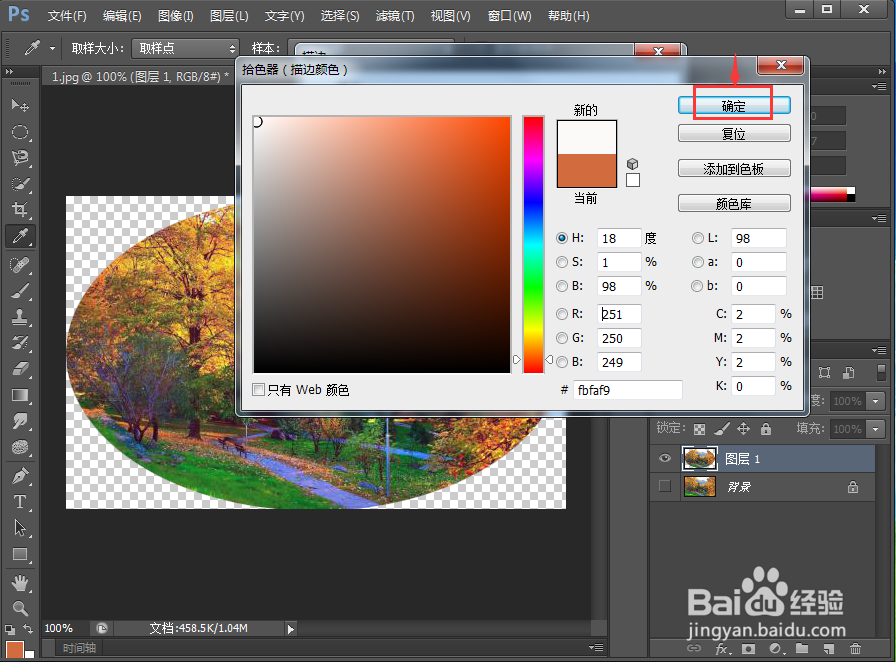
Task: Click the 添加到色板 button
Action: [x=734, y=169]
